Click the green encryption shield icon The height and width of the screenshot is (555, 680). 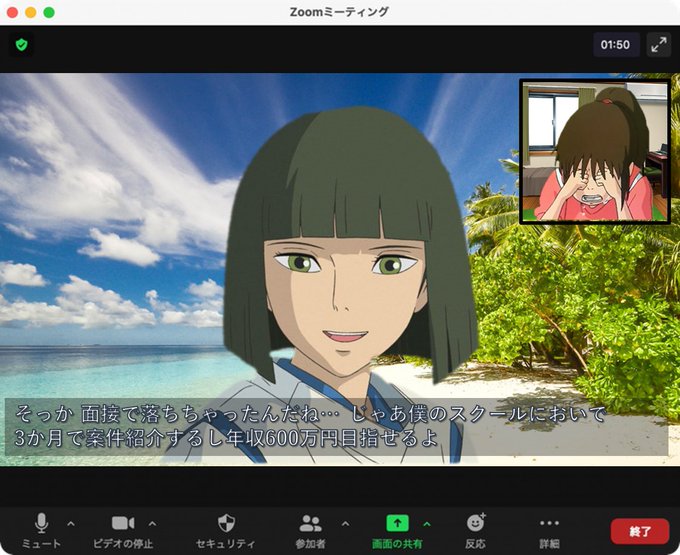pyautogui.click(x=21, y=45)
